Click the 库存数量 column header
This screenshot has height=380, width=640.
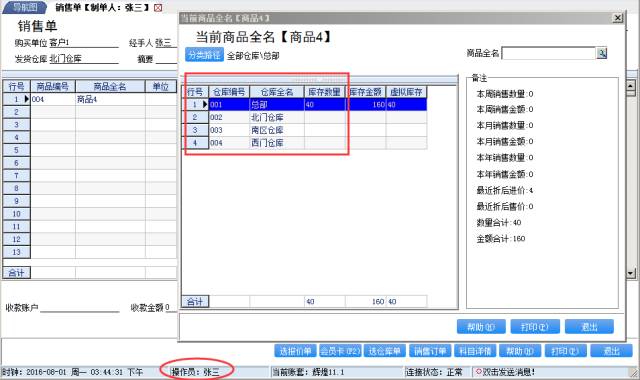click(x=324, y=92)
